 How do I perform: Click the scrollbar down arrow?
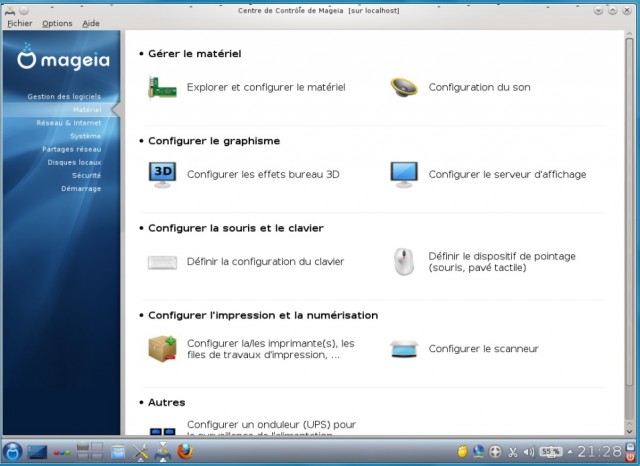629,430
